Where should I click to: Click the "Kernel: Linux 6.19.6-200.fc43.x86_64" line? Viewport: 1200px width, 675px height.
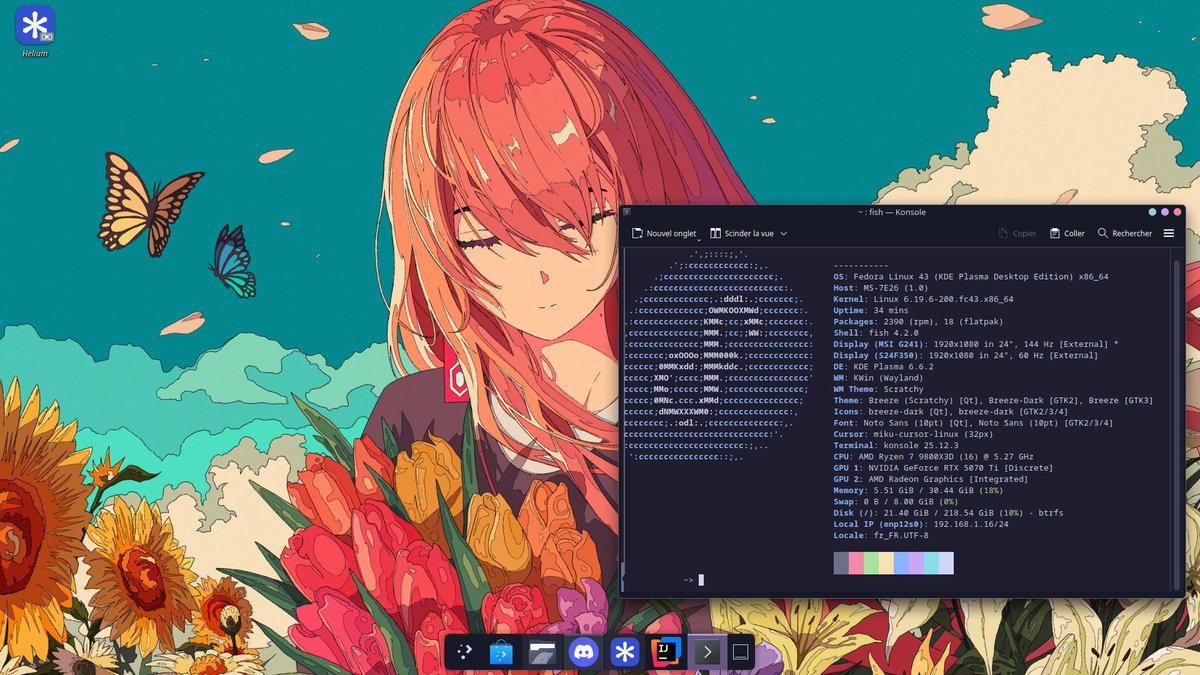pos(923,299)
